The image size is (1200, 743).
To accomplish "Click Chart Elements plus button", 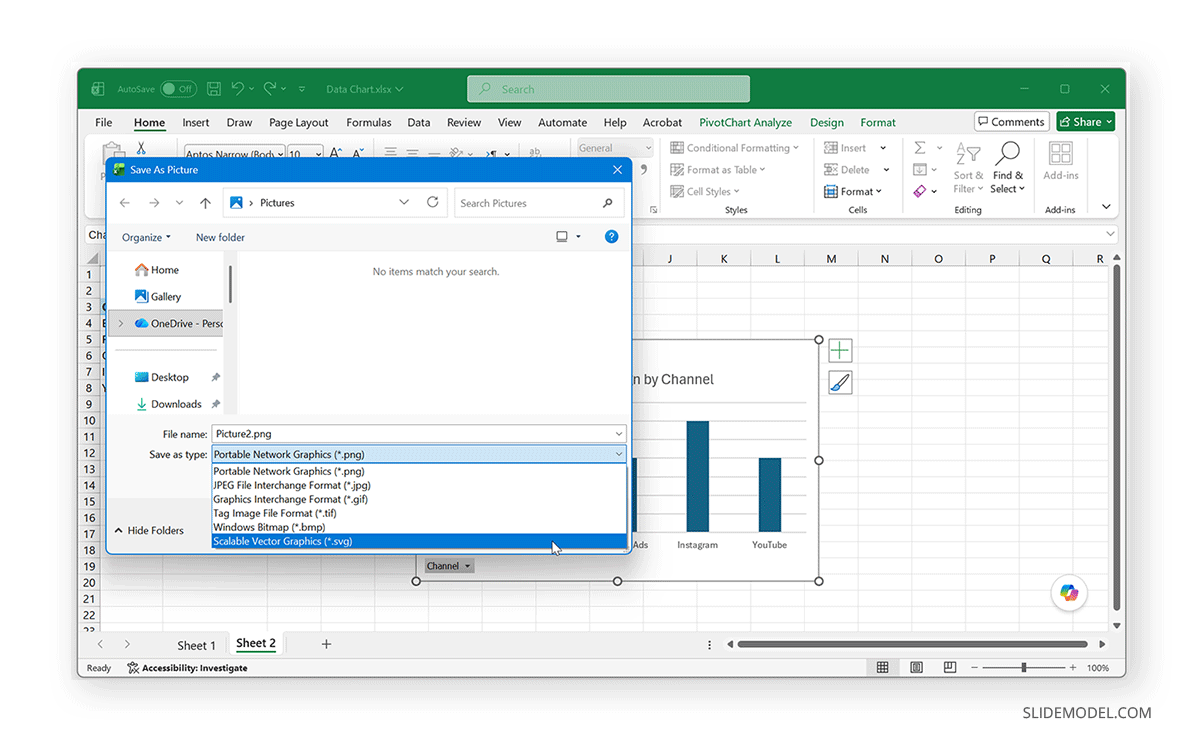I will pos(840,350).
